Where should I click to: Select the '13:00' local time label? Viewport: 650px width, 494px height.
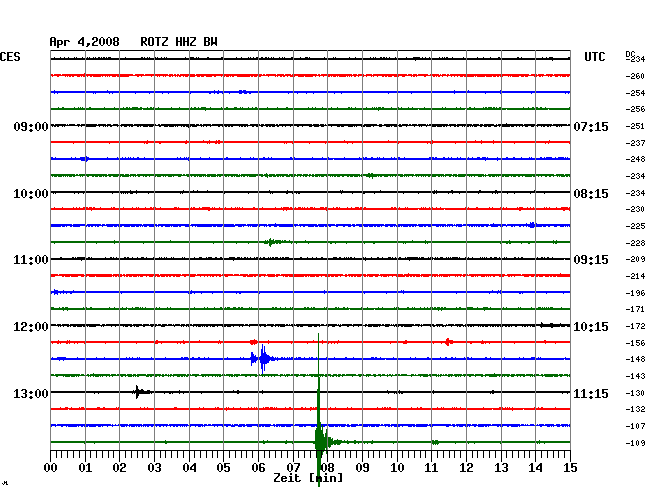click(31, 393)
